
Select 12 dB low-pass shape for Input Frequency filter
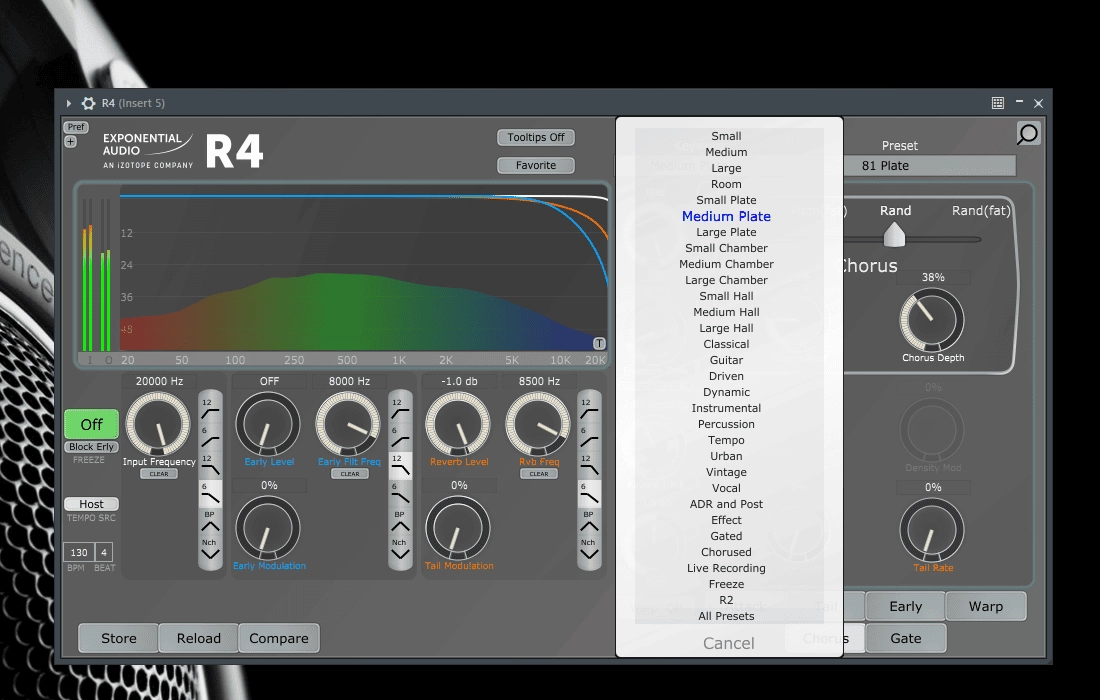click(210, 465)
